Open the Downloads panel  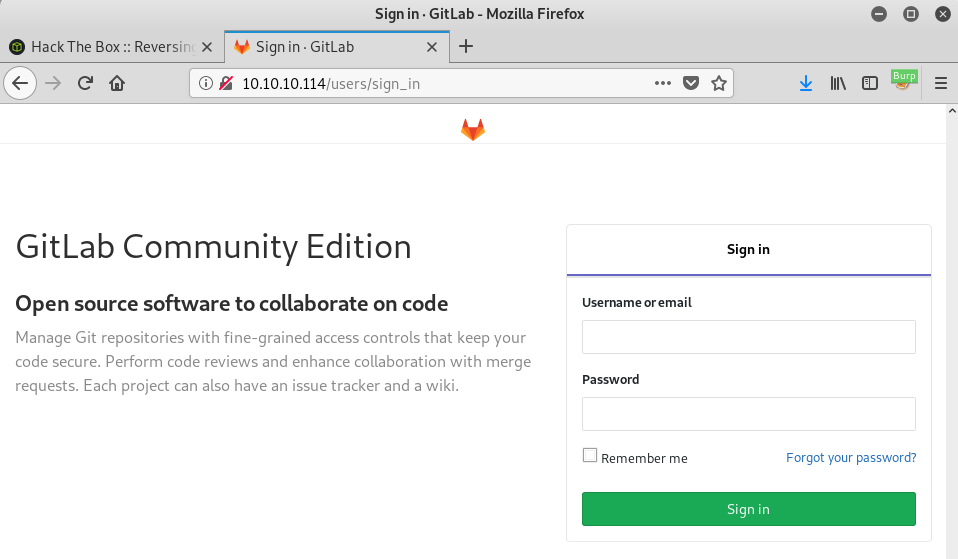[x=806, y=83]
